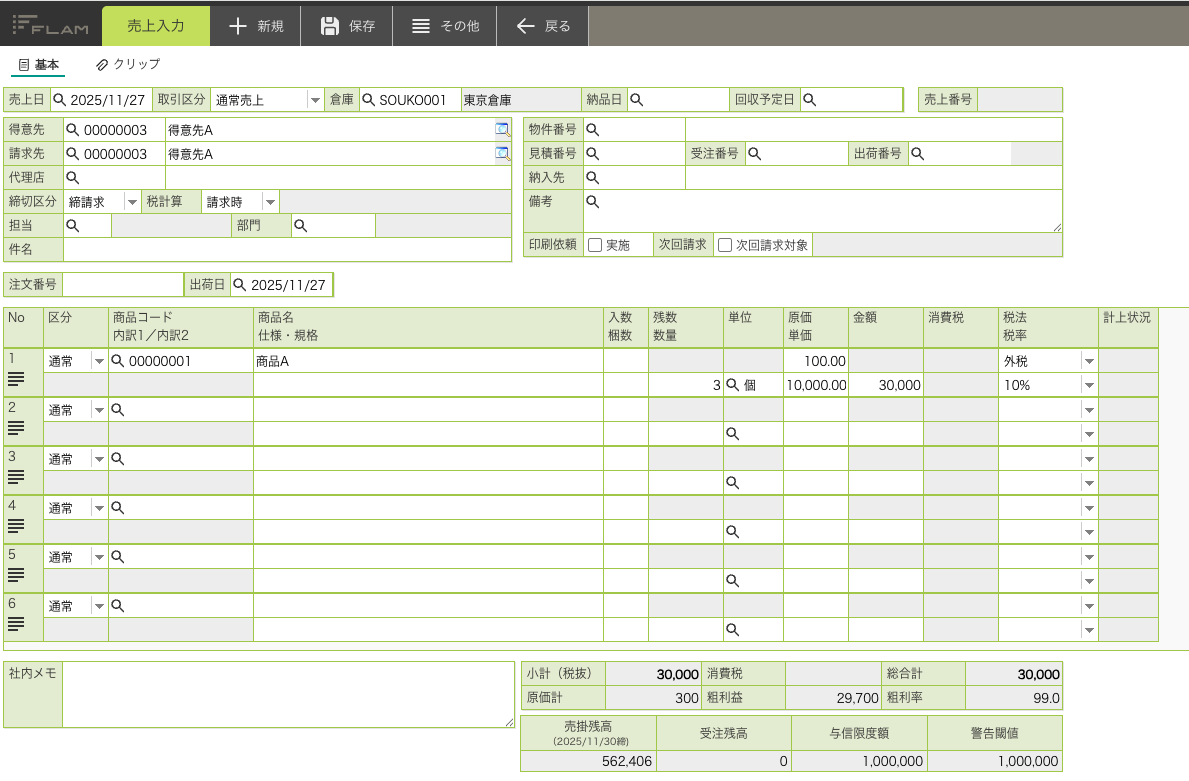Screen dimensions: 1189x781
Task: Search product code in row 2
Action: [118, 410]
